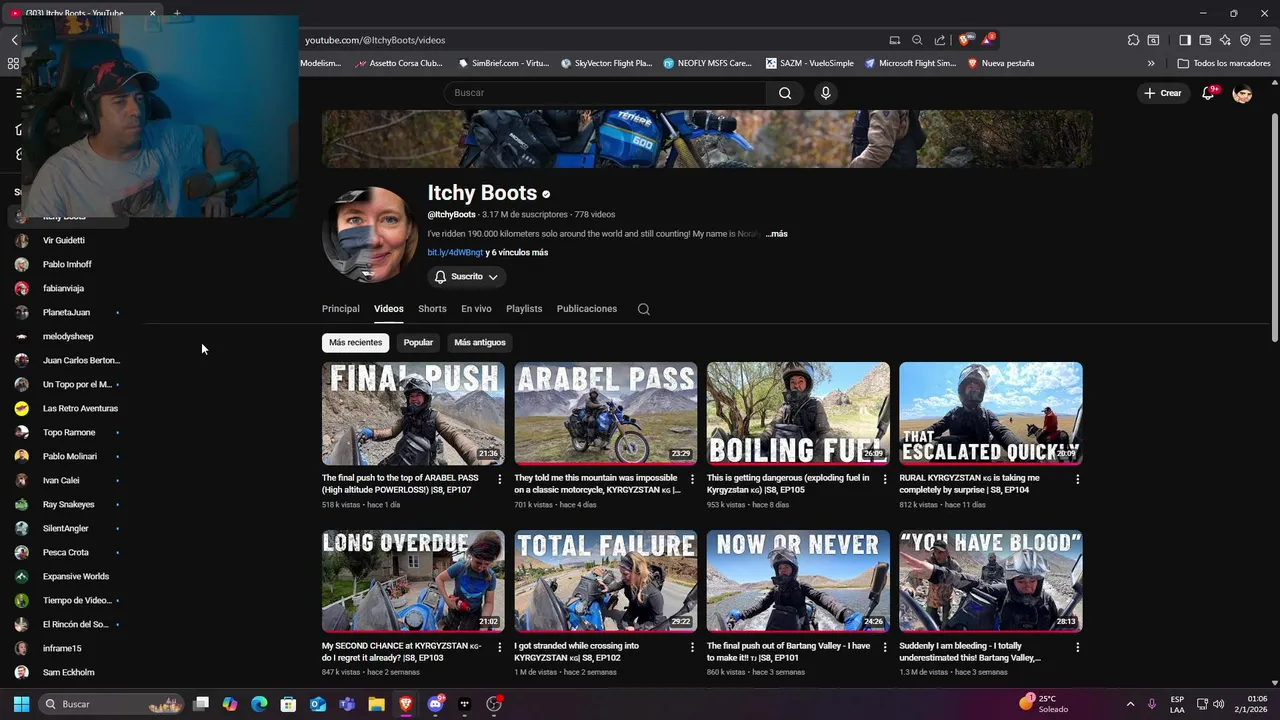Open Brave VPN shield icon
Screen dimensions: 1280x720
click(1245, 40)
